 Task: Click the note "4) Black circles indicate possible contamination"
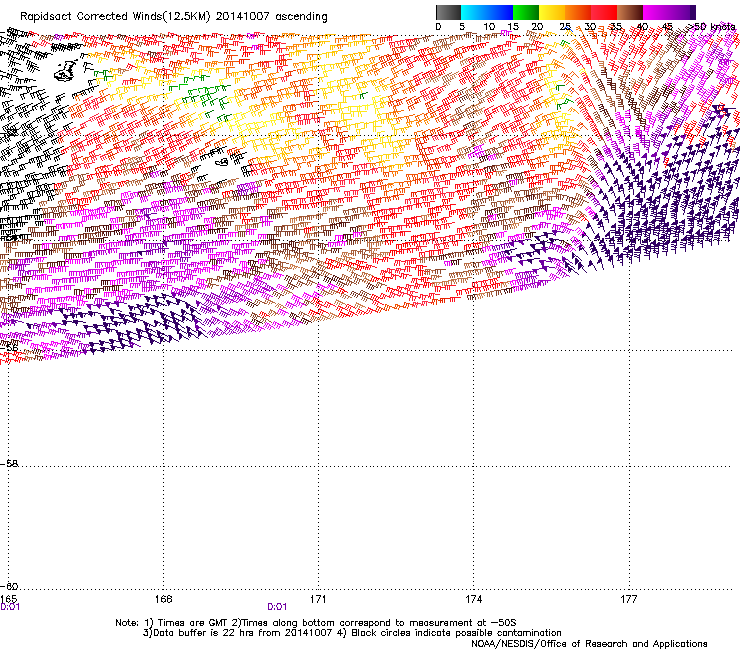pos(449,633)
